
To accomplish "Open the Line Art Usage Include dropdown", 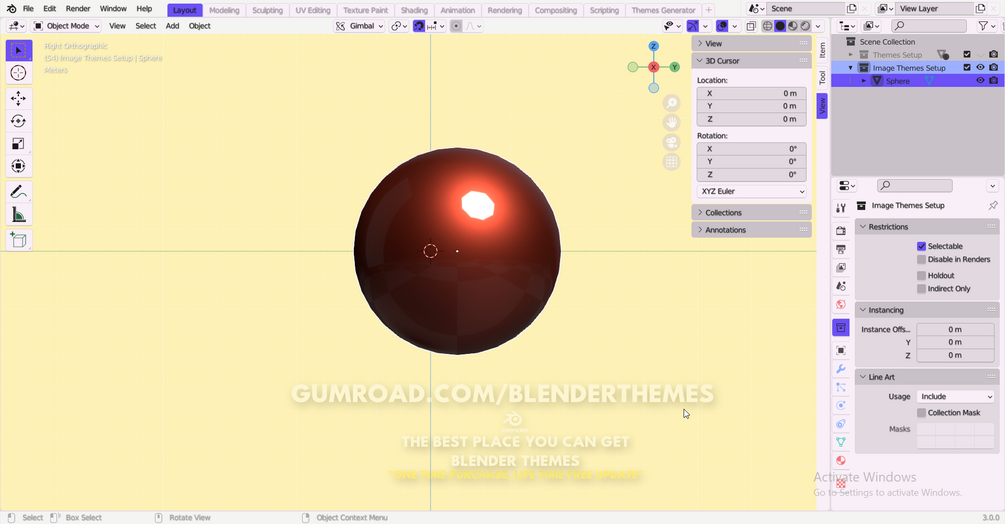I will pos(955,397).
